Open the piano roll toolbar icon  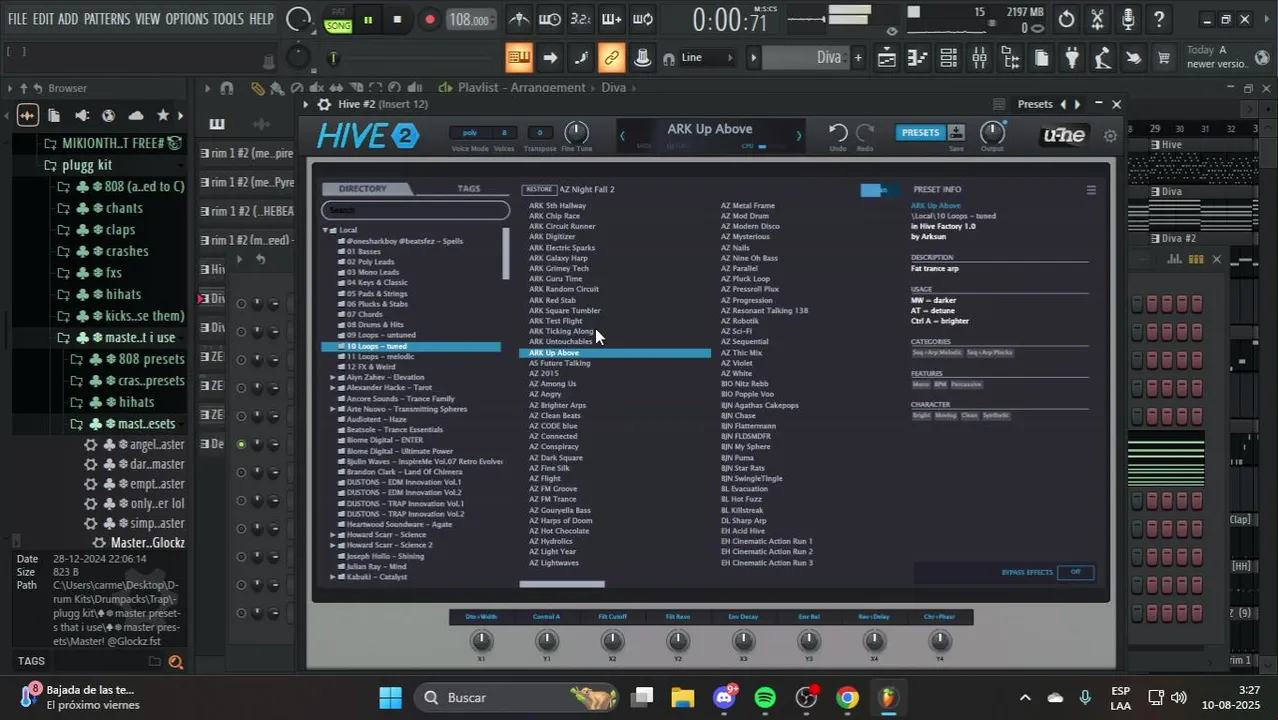pyautogui.click(x=917, y=58)
